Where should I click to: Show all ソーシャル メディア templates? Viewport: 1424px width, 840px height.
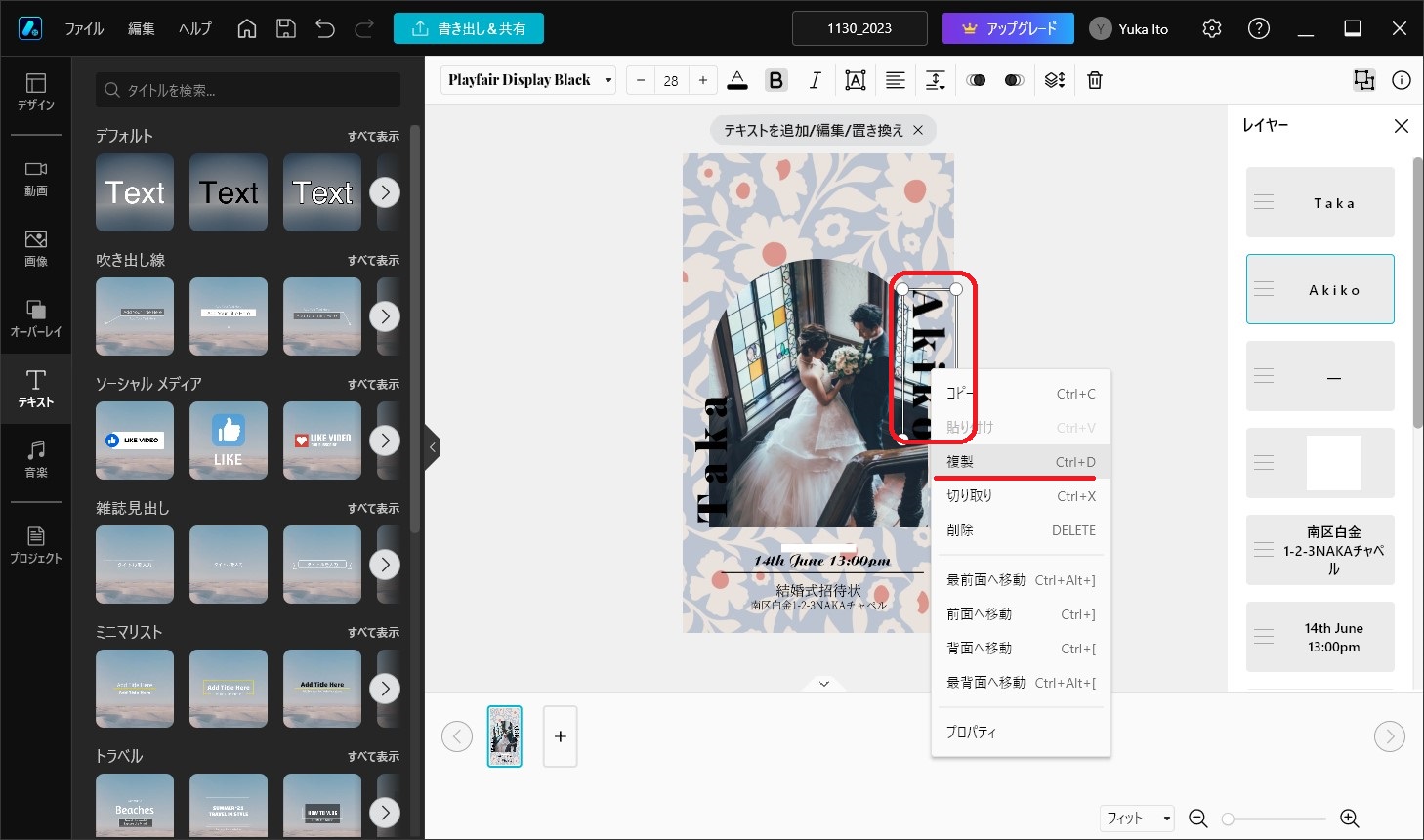coord(374,384)
